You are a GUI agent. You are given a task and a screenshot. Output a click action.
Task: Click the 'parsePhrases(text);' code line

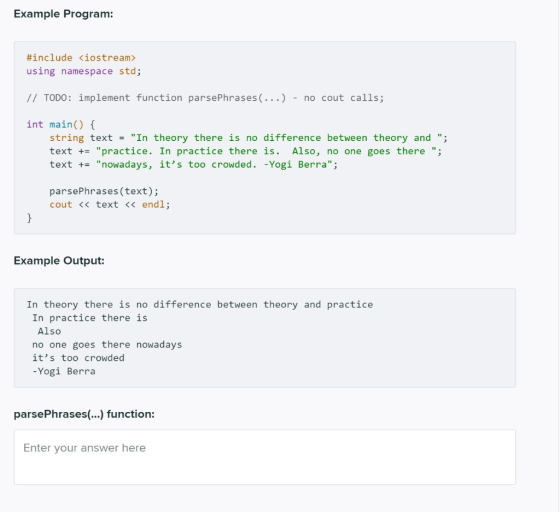pyautogui.click(x=104, y=191)
